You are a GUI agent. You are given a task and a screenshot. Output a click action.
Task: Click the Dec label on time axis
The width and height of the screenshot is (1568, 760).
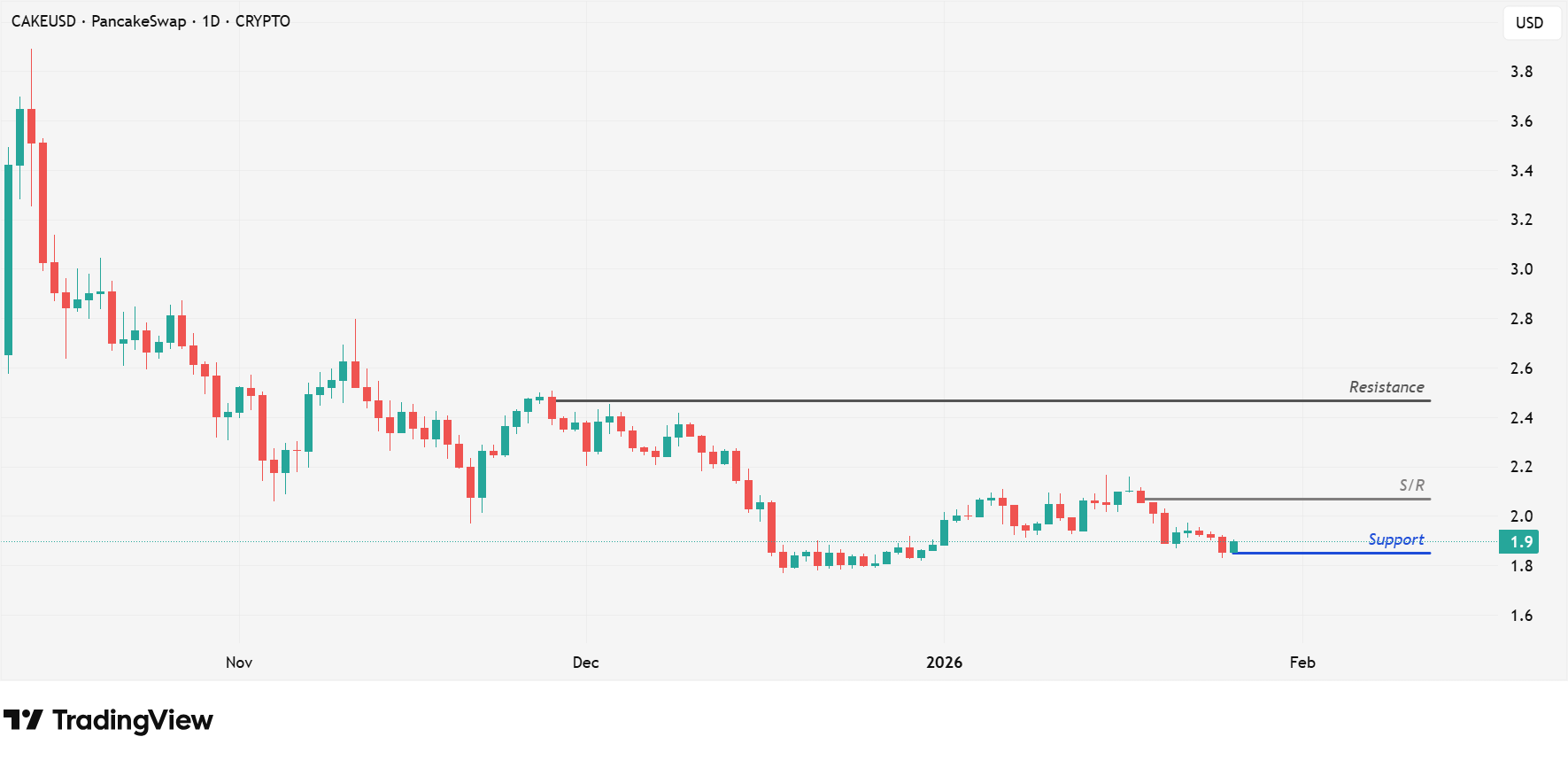point(586,663)
